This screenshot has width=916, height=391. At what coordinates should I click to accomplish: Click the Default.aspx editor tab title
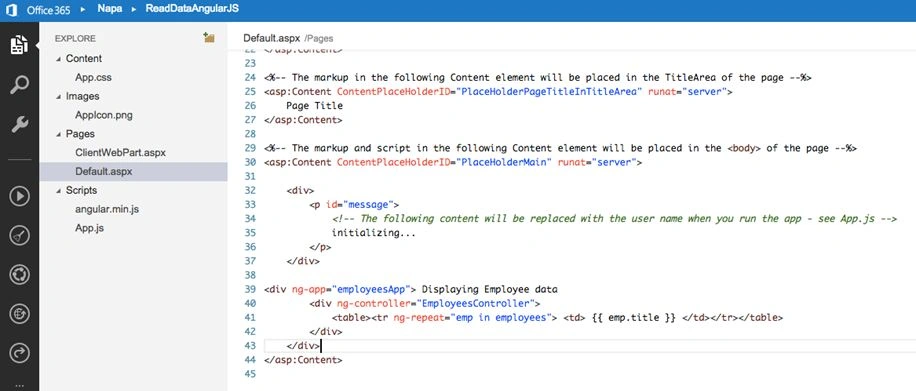[x=272, y=38]
